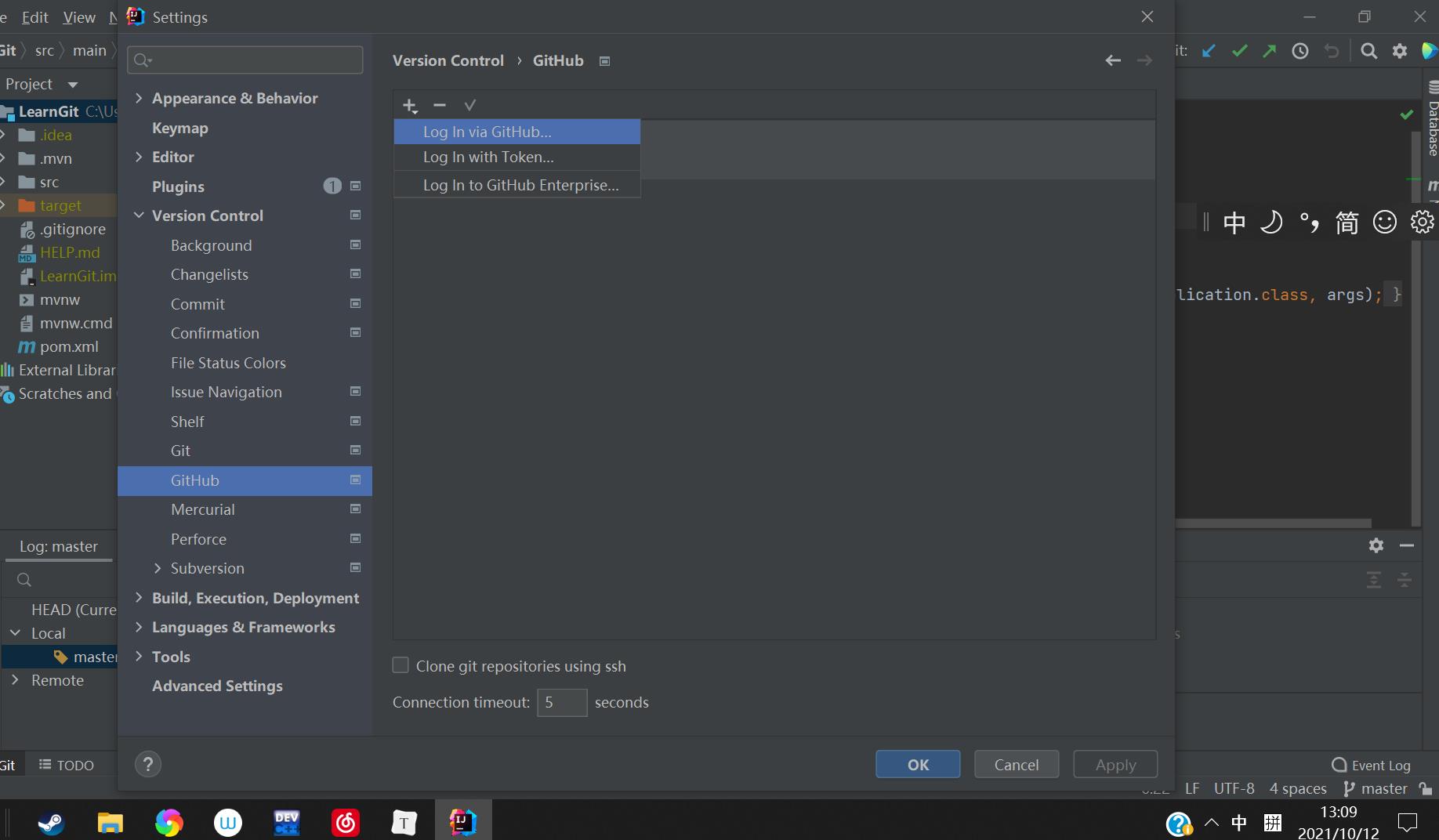
Task: Open the Event Log
Action: [1371, 765]
